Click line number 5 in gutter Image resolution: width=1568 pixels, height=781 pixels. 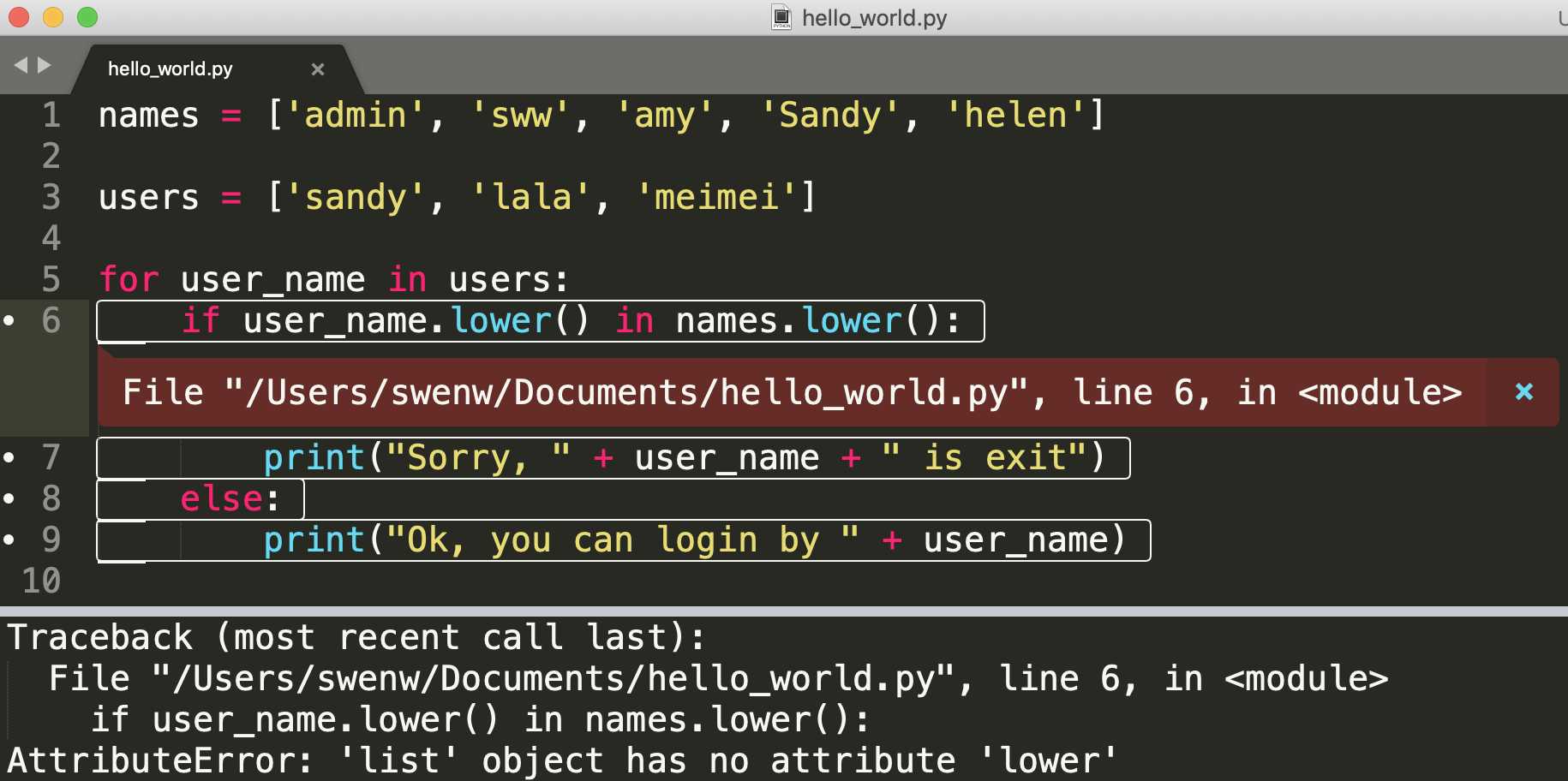coord(51,279)
